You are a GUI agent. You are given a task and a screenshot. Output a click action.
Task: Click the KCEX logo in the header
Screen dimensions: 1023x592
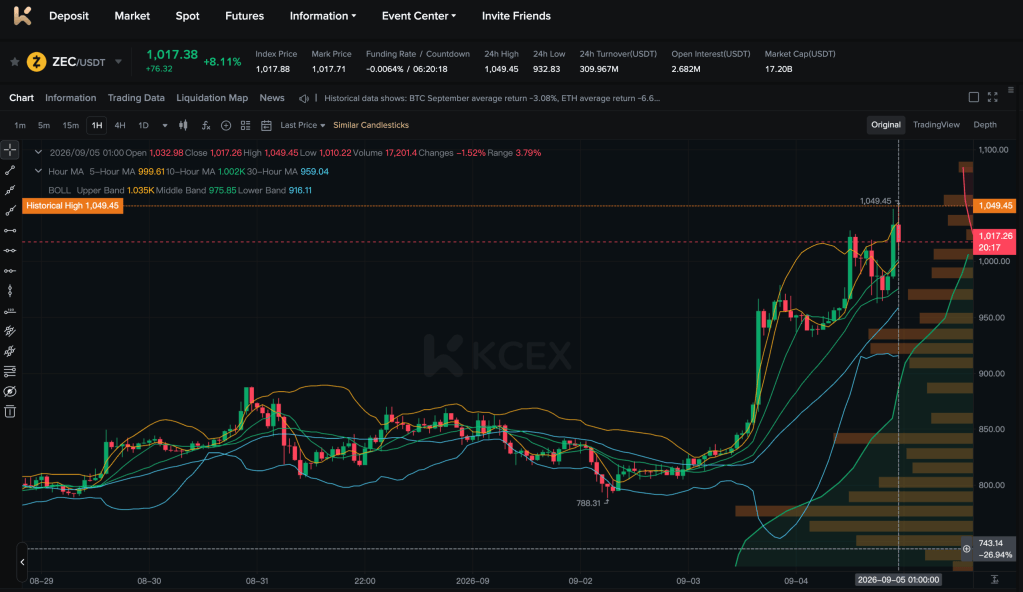[x=22, y=16]
